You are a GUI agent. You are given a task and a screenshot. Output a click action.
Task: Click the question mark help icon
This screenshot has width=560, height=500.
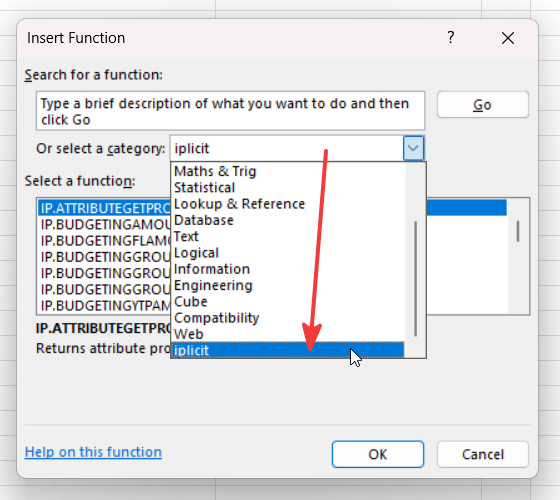click(451, 37)
